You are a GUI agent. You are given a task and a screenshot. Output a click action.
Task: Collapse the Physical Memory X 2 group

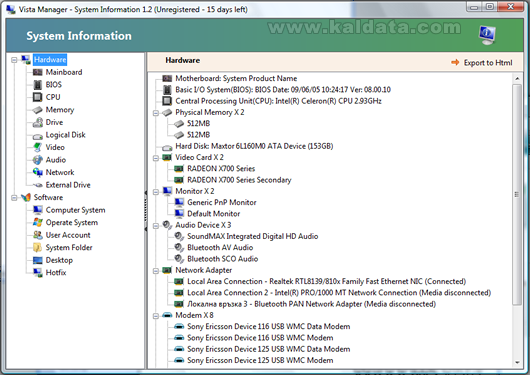156,113
